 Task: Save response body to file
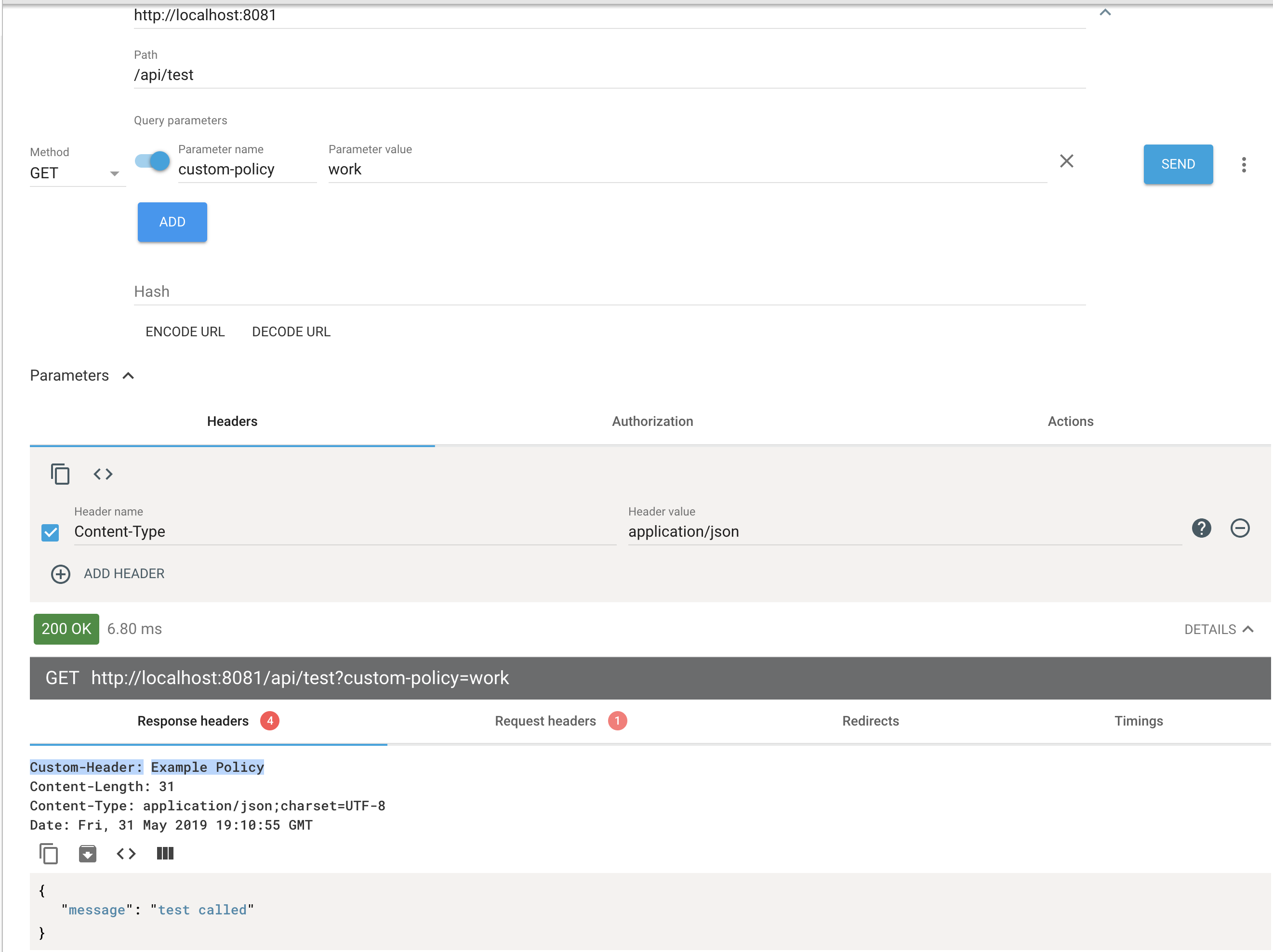point(88,854)
